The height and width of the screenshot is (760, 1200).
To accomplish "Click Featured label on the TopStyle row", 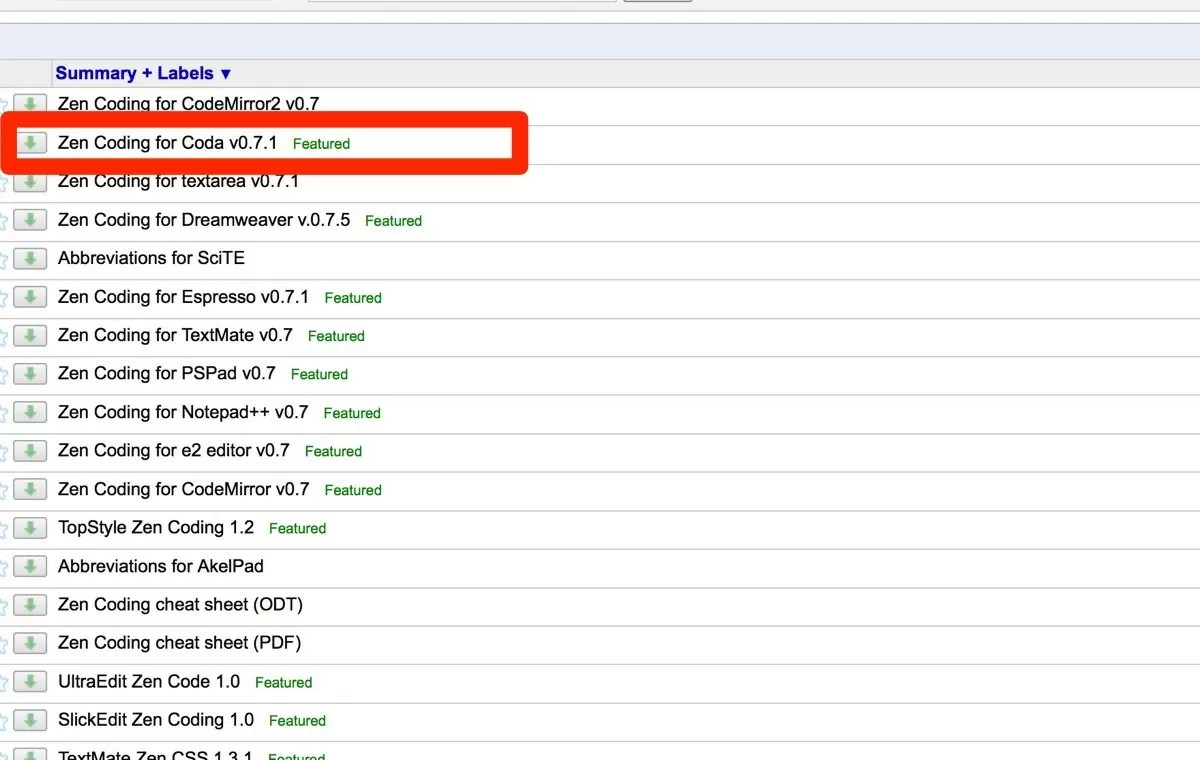I will coord(297,528).
